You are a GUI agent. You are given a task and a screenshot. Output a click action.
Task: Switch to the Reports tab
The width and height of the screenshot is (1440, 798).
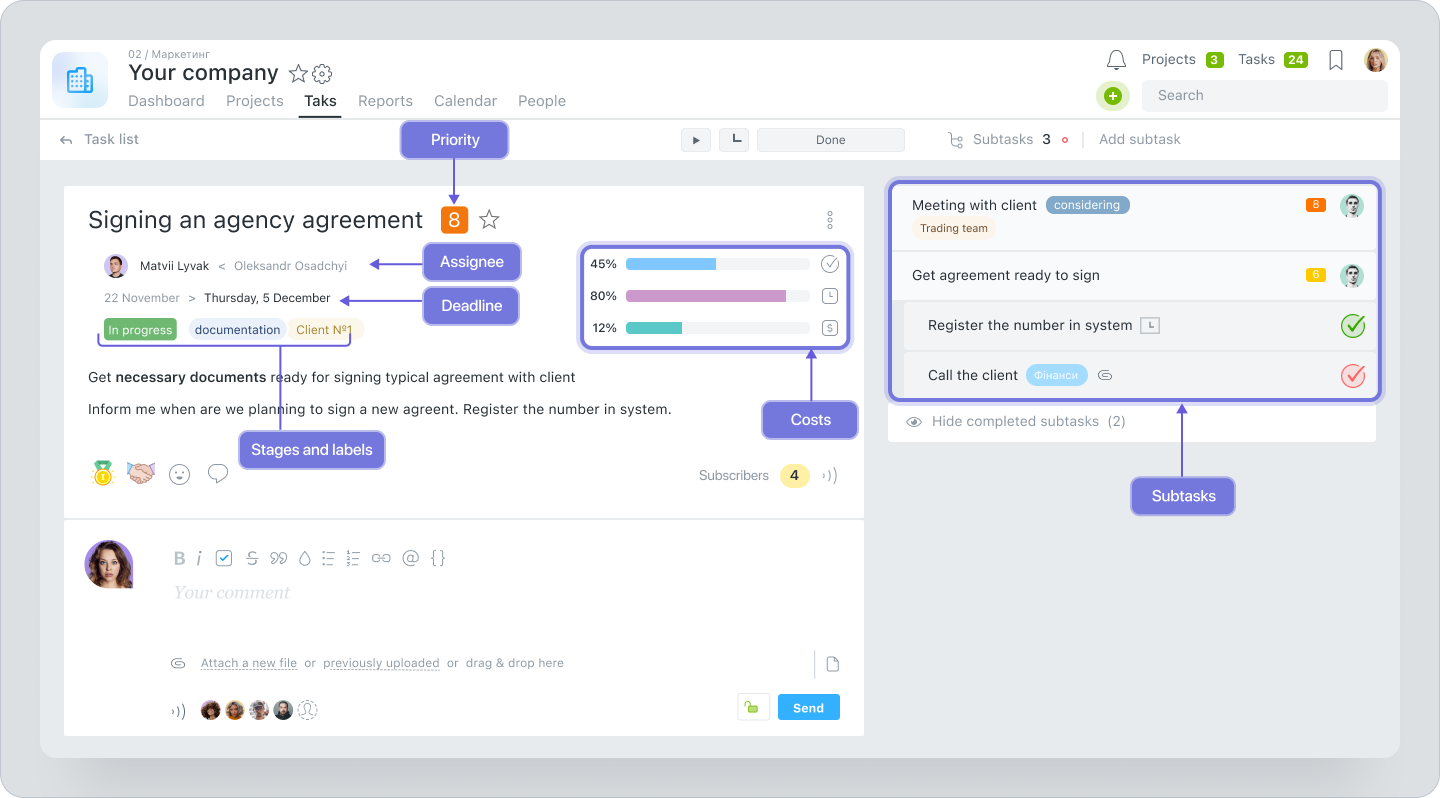click(385, 101)
